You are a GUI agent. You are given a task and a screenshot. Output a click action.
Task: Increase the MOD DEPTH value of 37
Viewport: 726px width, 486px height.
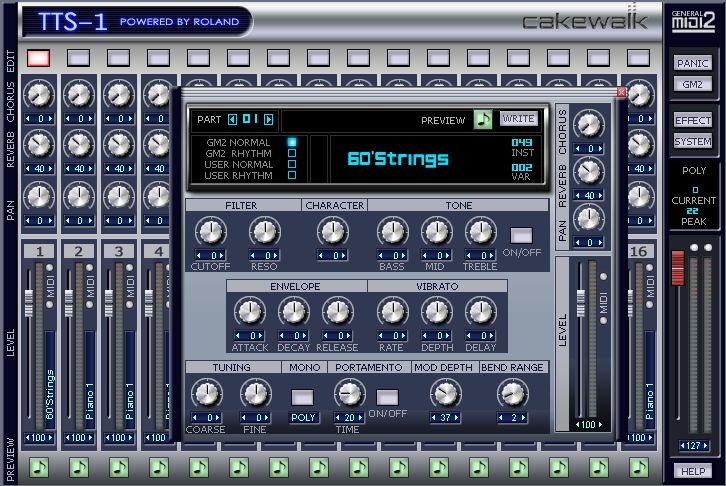(x=457, y=417)
